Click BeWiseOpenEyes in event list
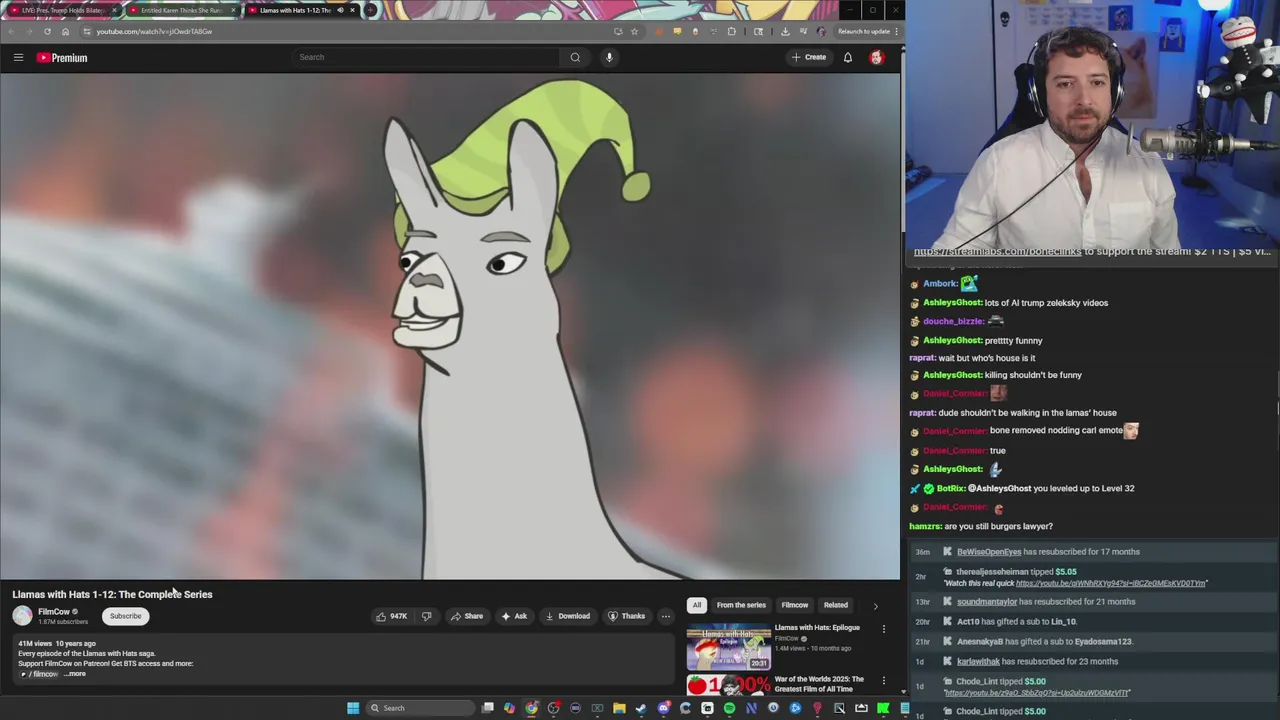 click(x=989, y=552)
